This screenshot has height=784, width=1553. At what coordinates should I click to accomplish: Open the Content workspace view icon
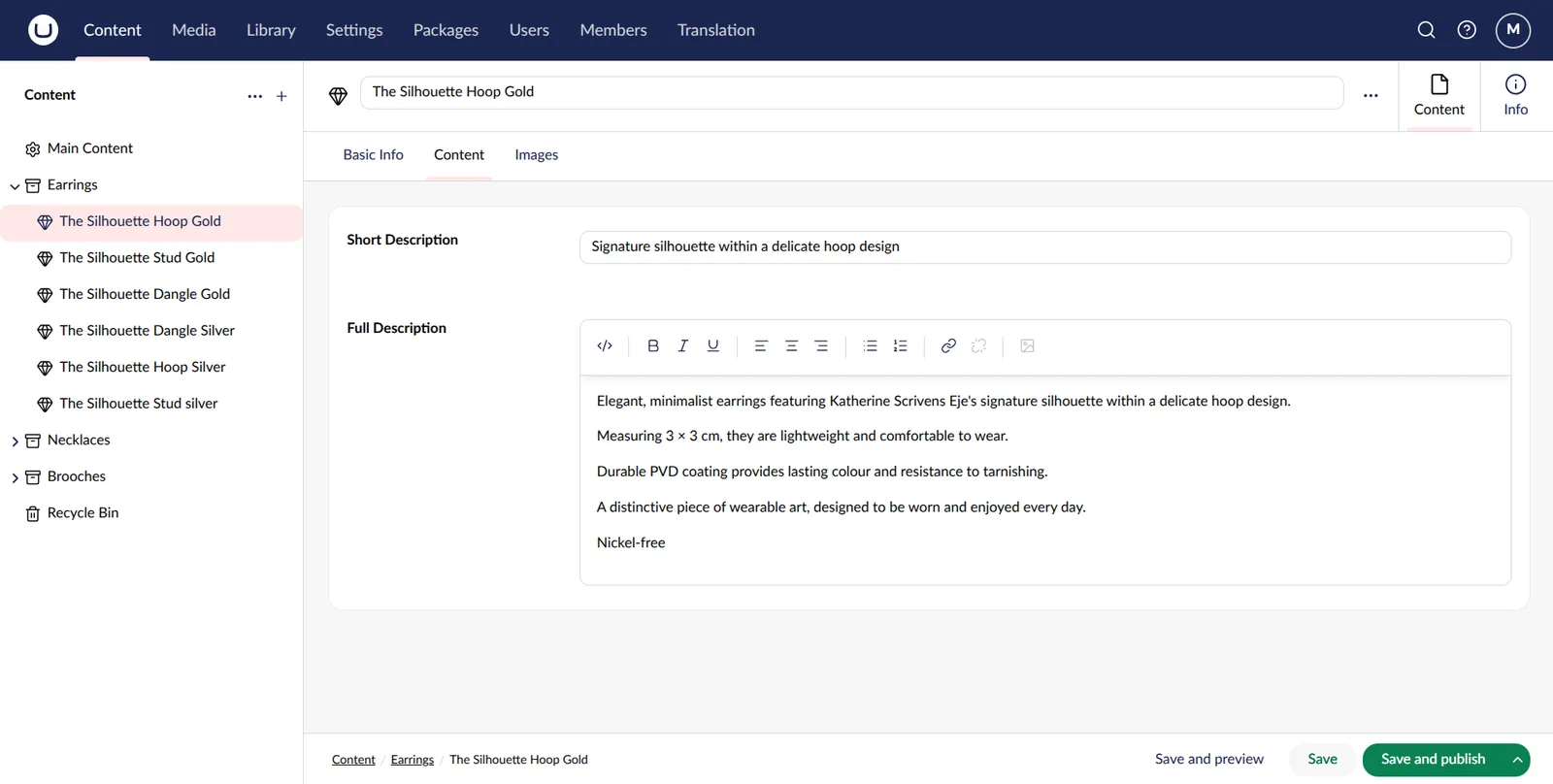1439,95
